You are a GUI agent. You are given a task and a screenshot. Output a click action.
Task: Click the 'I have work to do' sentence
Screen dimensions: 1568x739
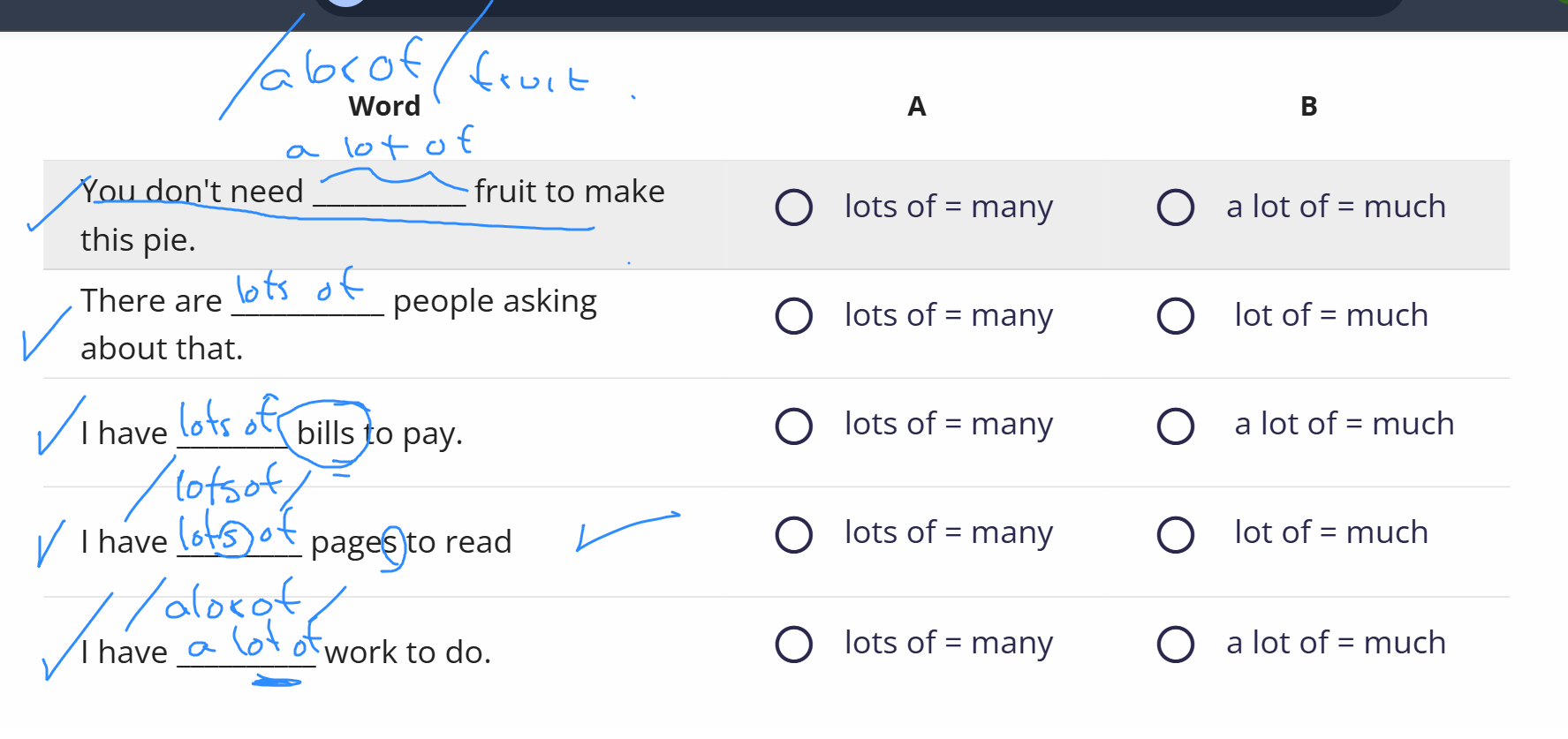(285, 652)
